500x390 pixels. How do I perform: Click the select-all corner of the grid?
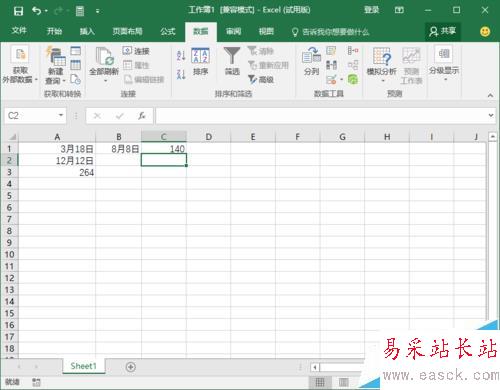point(11,136)
